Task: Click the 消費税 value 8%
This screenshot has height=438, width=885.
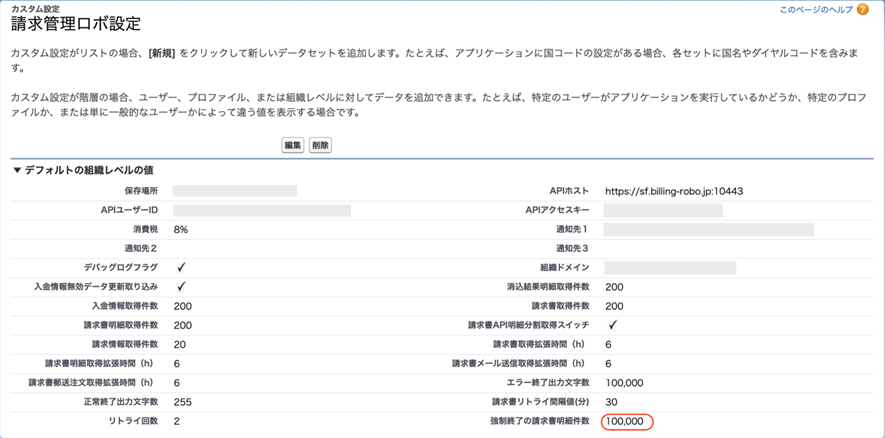Action: (x=181, y=229)
